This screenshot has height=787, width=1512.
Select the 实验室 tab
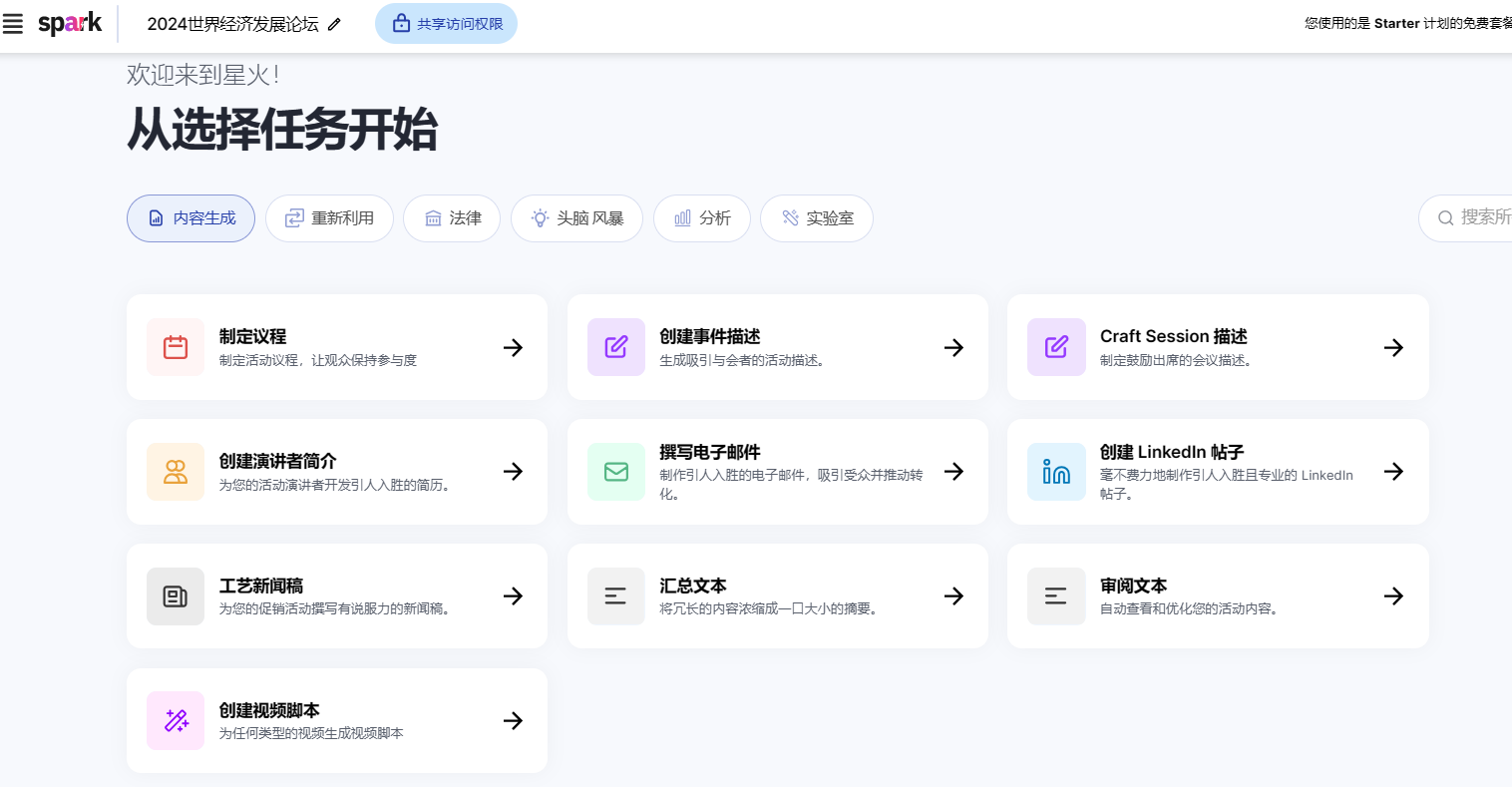[x=817, y=218]
